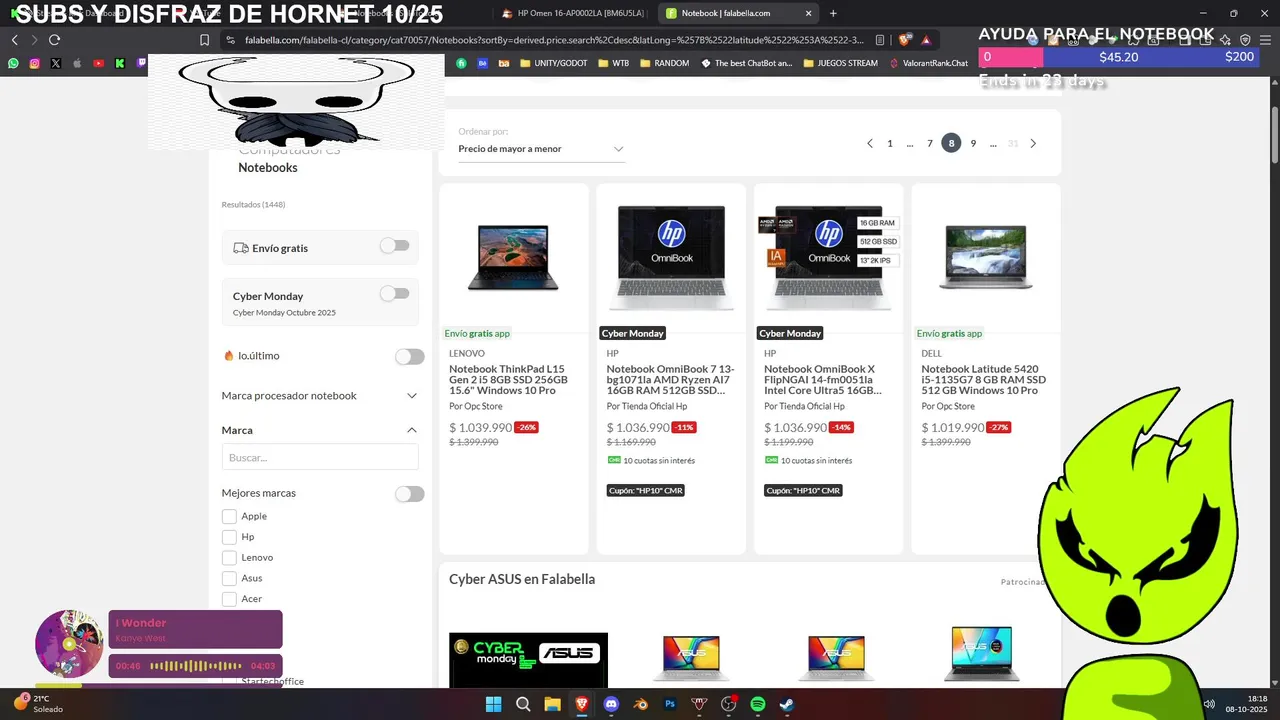The width and height of the screenshot is (1280, 720).
Task: Open the WhatsApp bookmark icon
Action: 13,63
